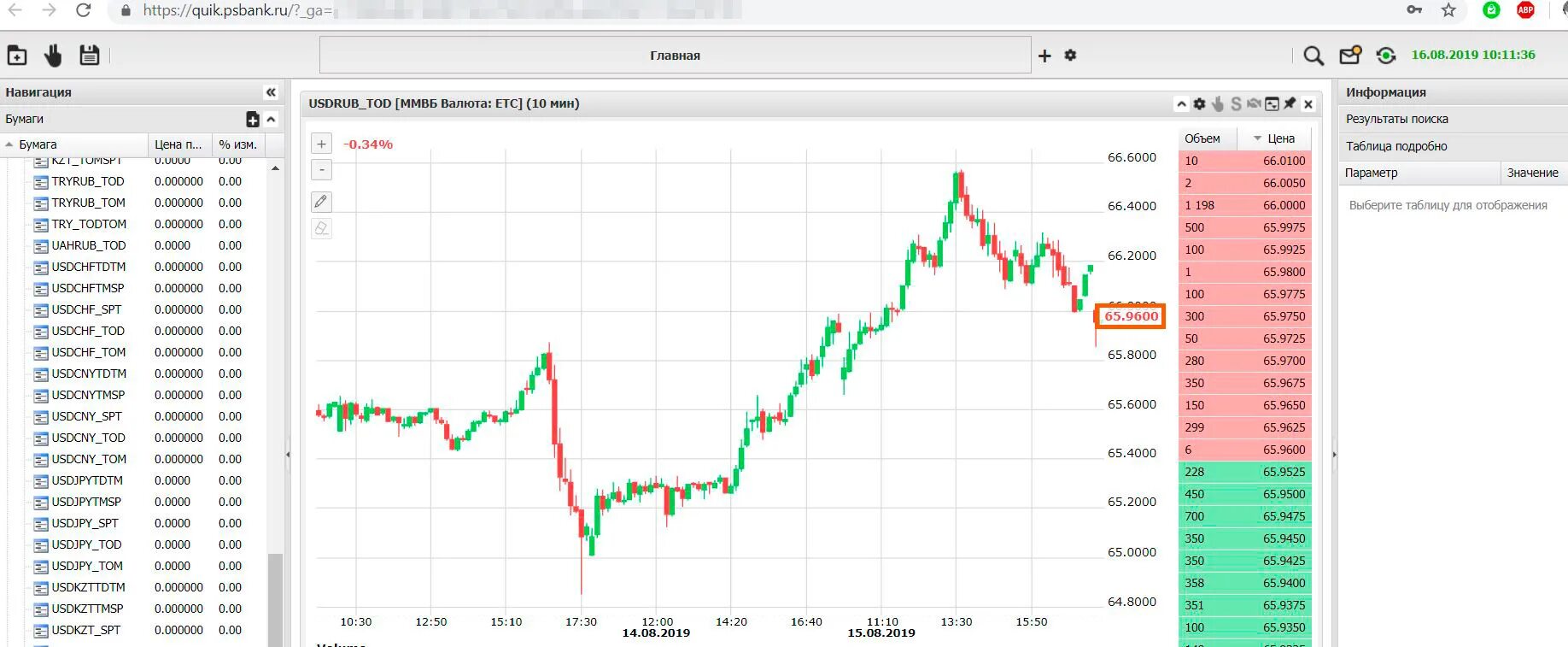The width and height of the screenshot is (1568, 647).
Task: Bookmark this page with star icon
Action: click(x=1448, y=10)
